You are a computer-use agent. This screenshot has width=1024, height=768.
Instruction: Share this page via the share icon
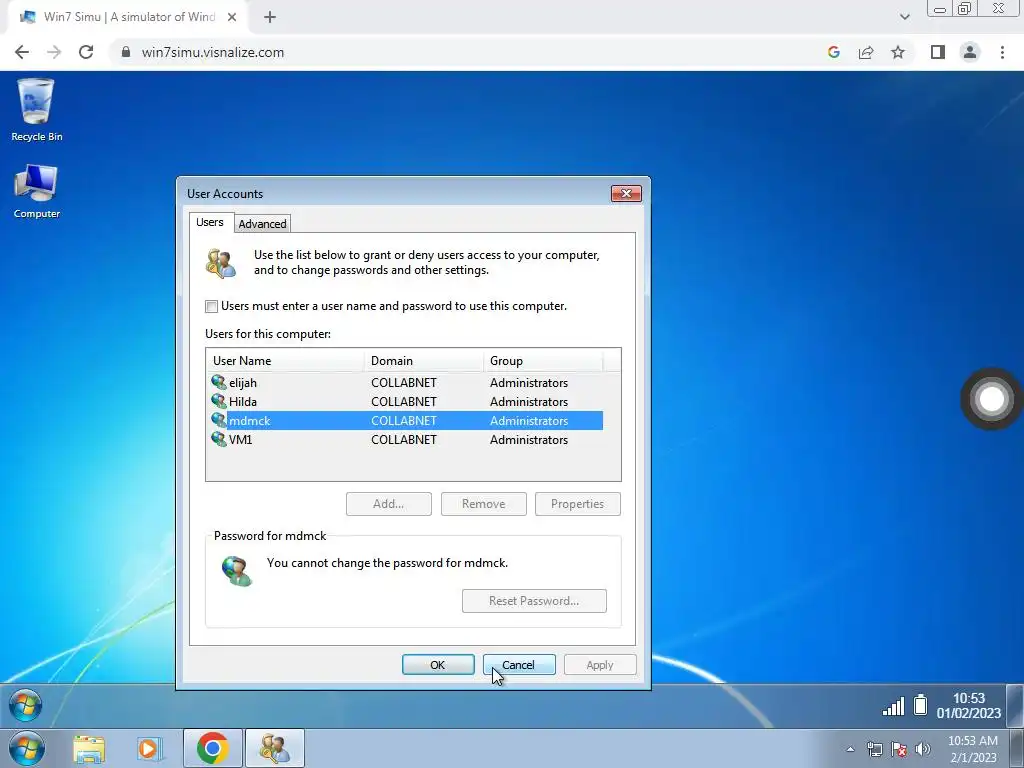point(866,52)
